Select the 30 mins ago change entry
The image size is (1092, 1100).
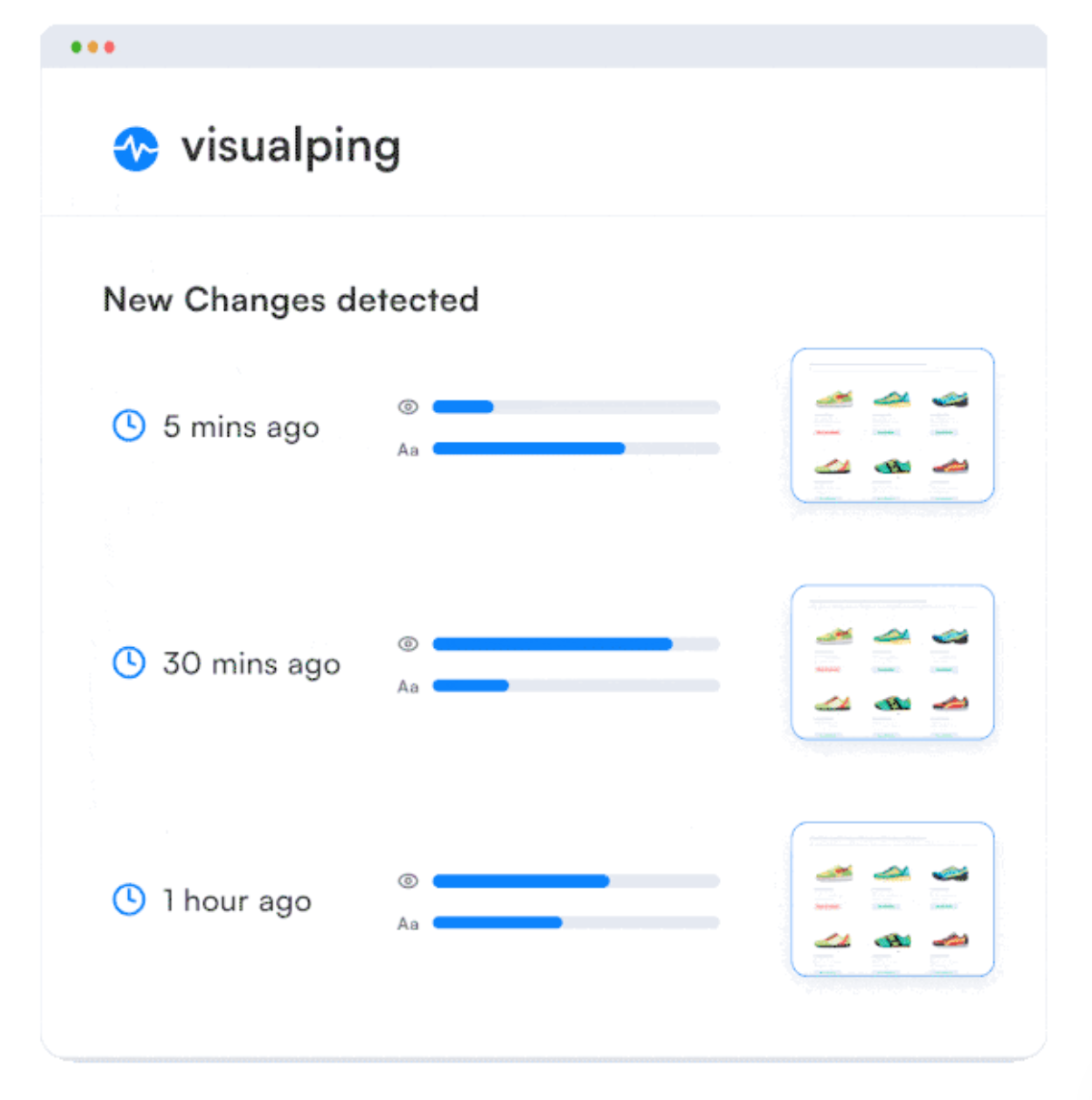251,663
